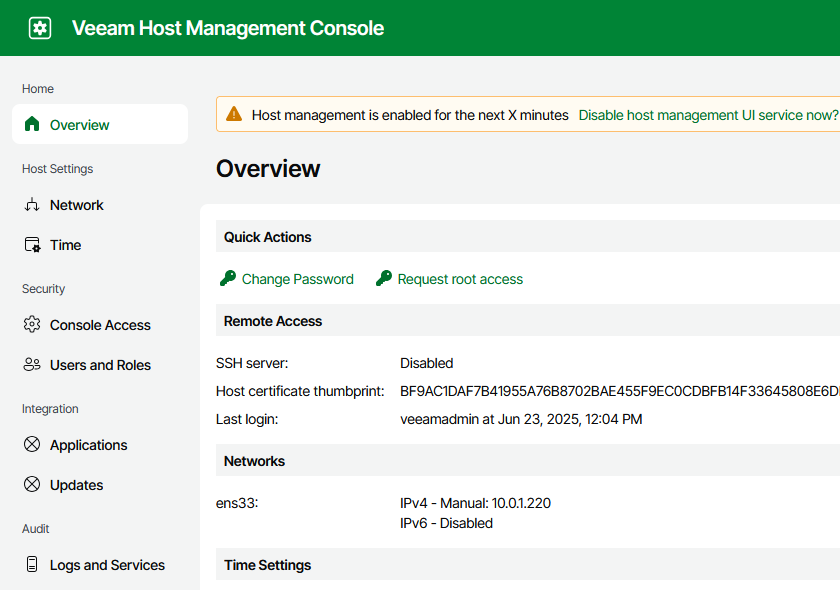Click the warning triangle in the banner
Viewport: 840px width, 590px height.
(234, 114)
